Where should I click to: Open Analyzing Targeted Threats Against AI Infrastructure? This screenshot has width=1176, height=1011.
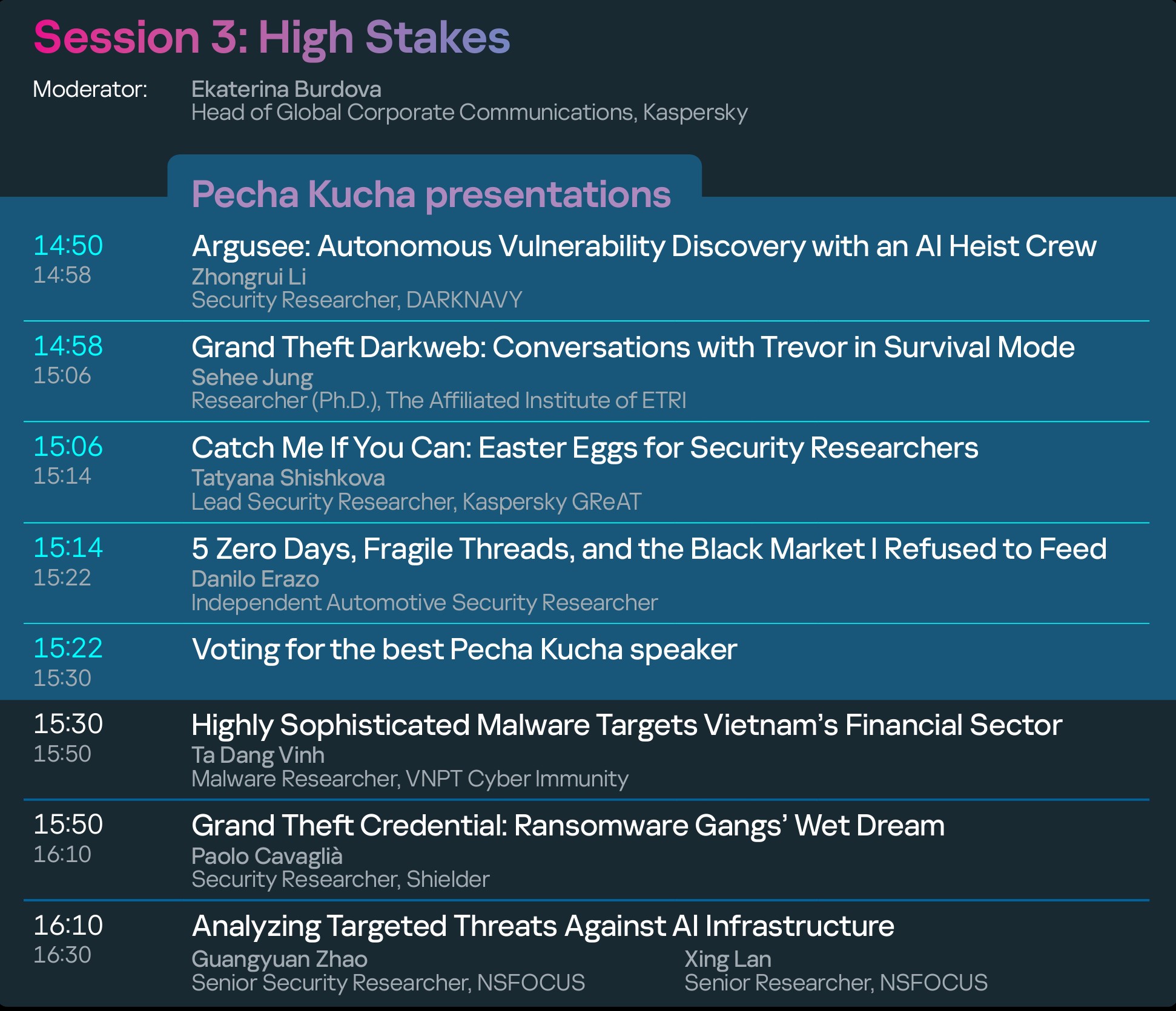click(x=543, y=926)
